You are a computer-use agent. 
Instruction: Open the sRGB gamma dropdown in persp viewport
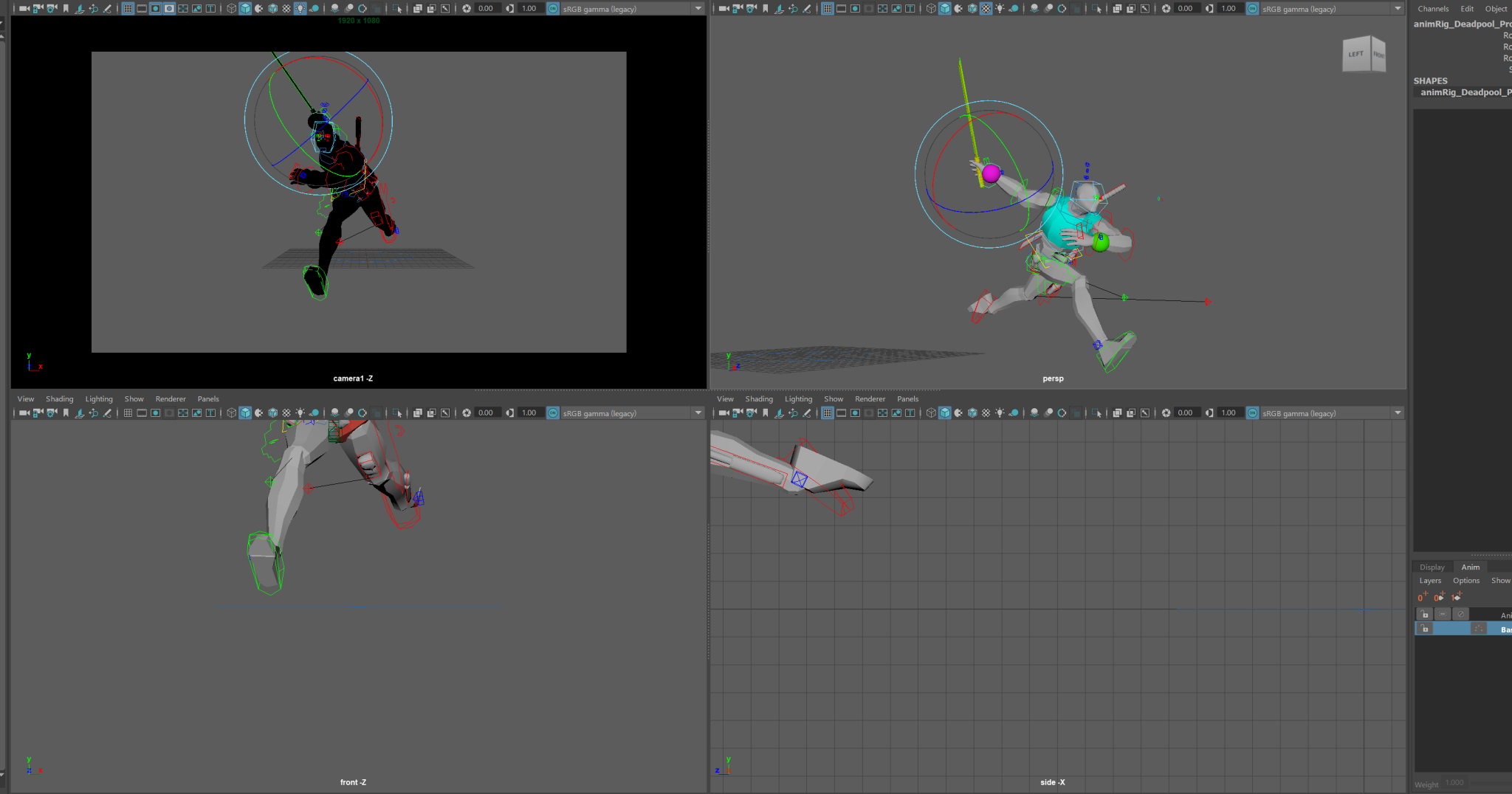pyautogui.click(x=1398, y=8)
